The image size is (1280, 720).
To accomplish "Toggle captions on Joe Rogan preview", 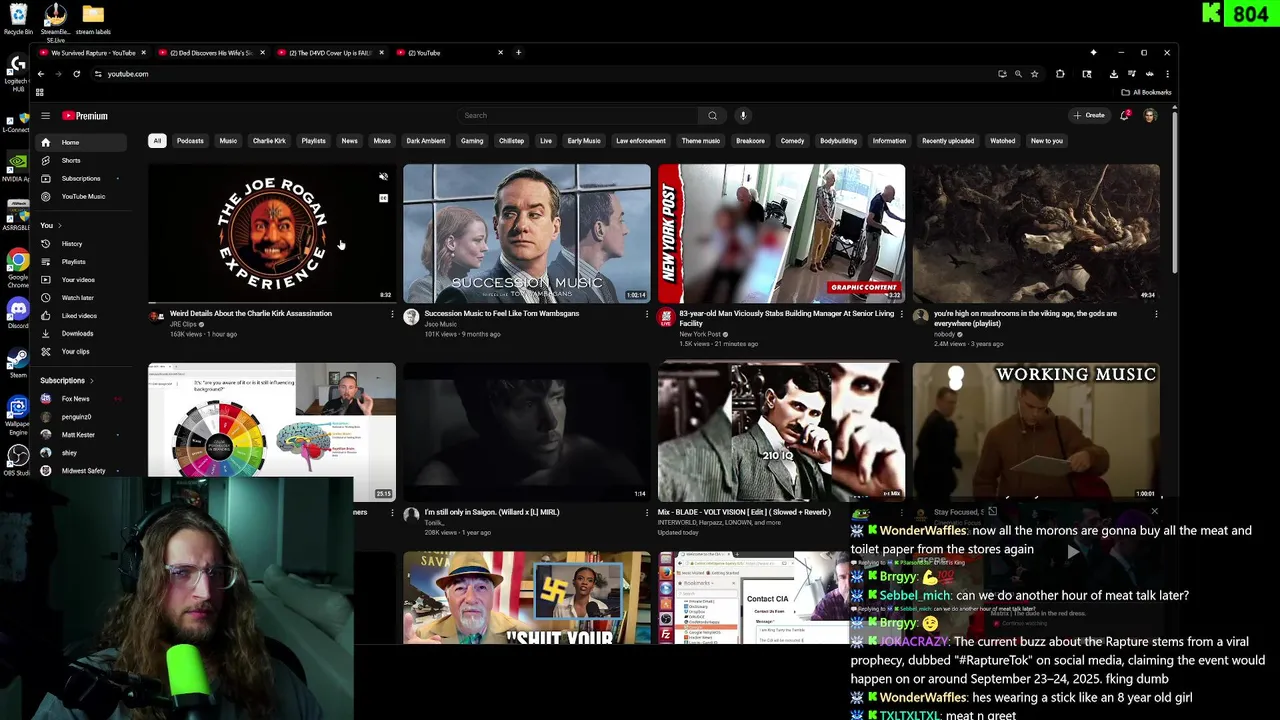I will [383, 198].
